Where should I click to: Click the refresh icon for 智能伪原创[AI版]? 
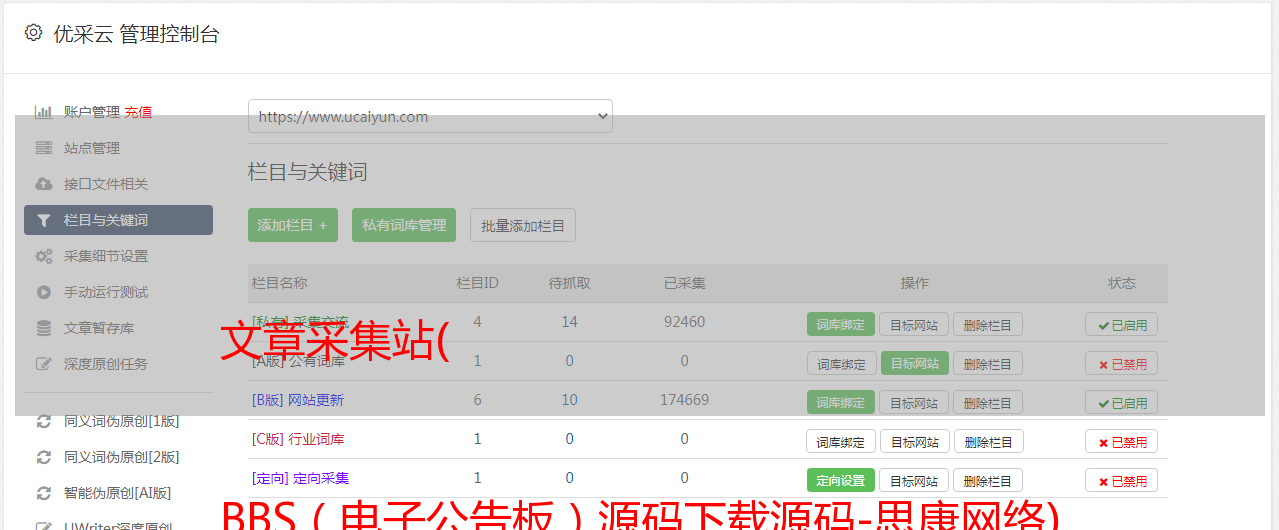coord(43,493)
